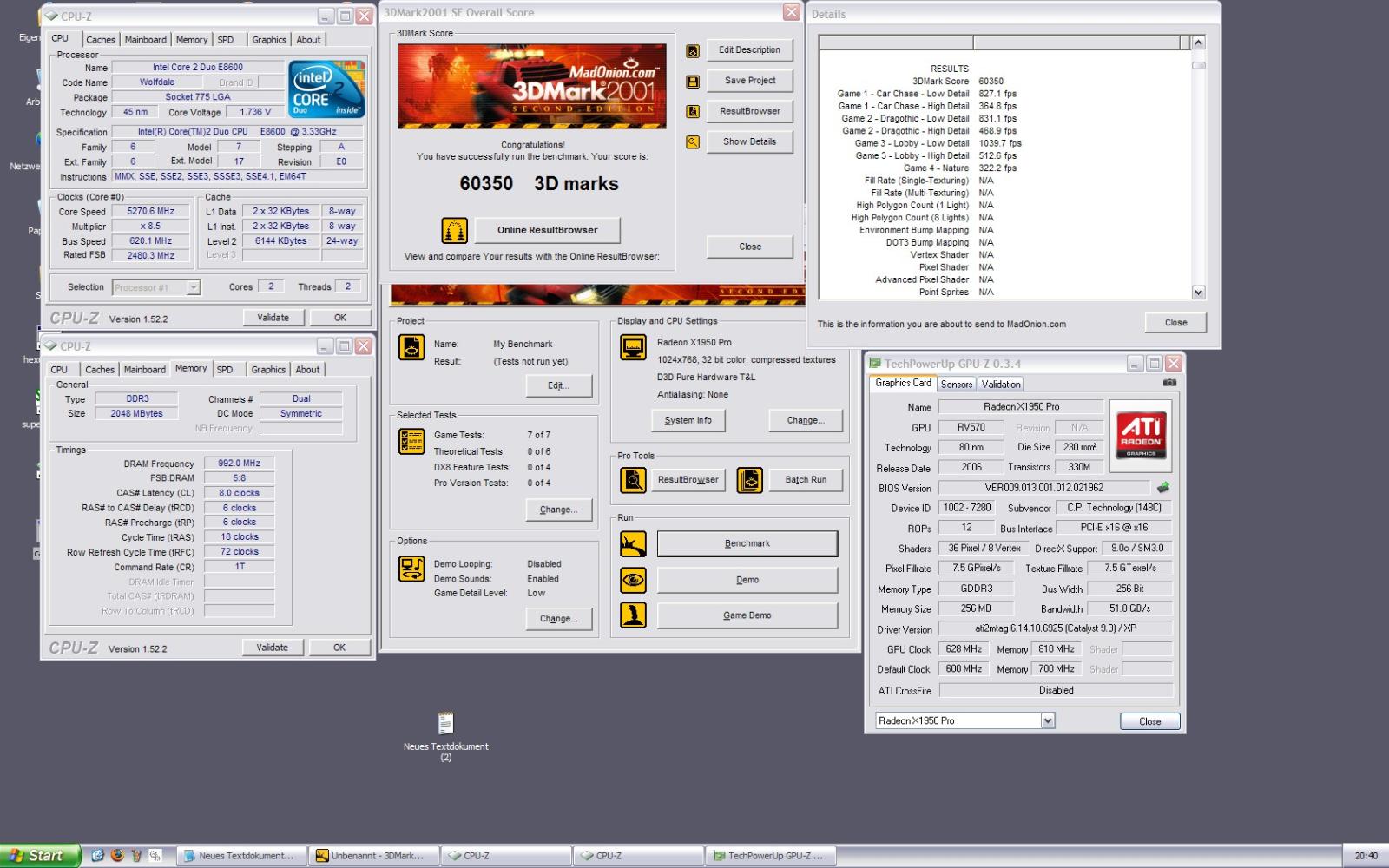Viewport: 1389px width, 868px height.
Task: Click Close in GPU-Z window
Action: click(1149, 721)
